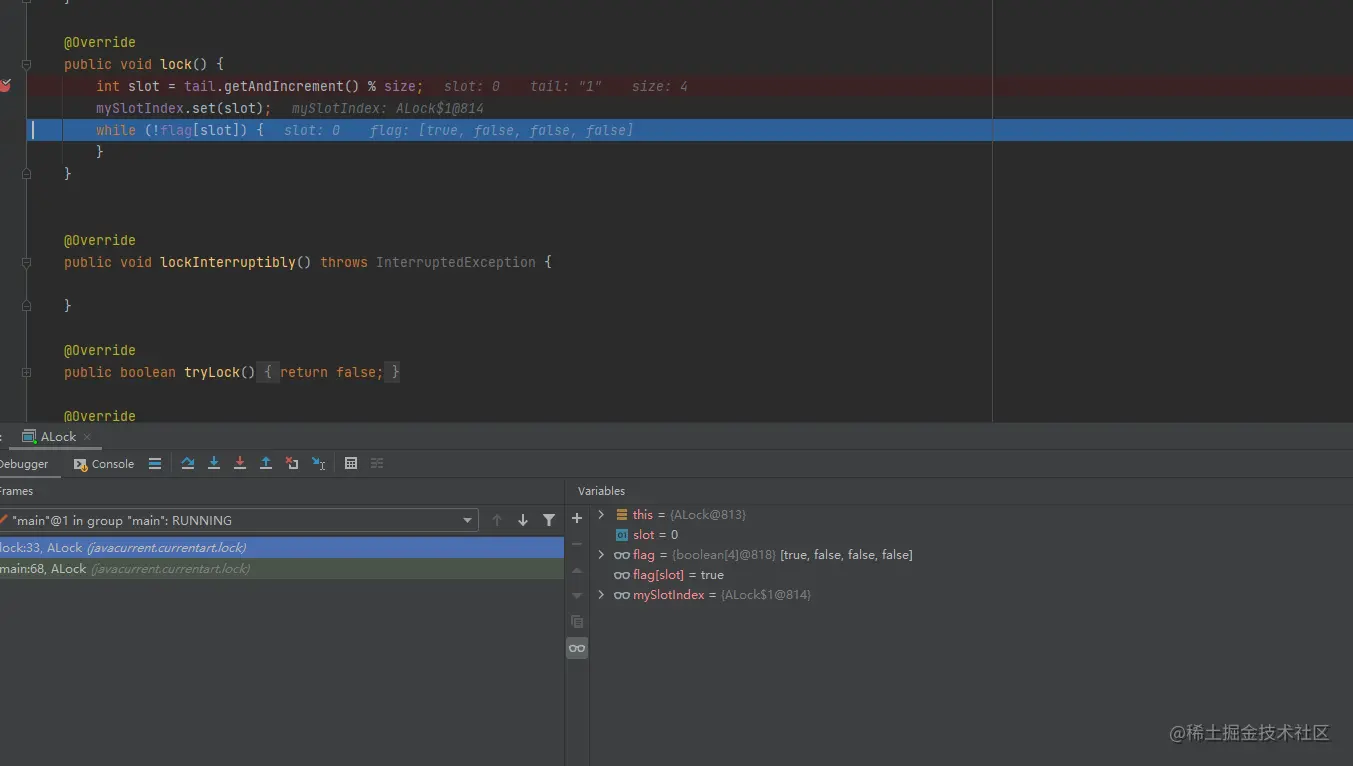Select the 'lock:33, ALock' stack frame
Screen dimensions: 1353x766
coord(282,548)
